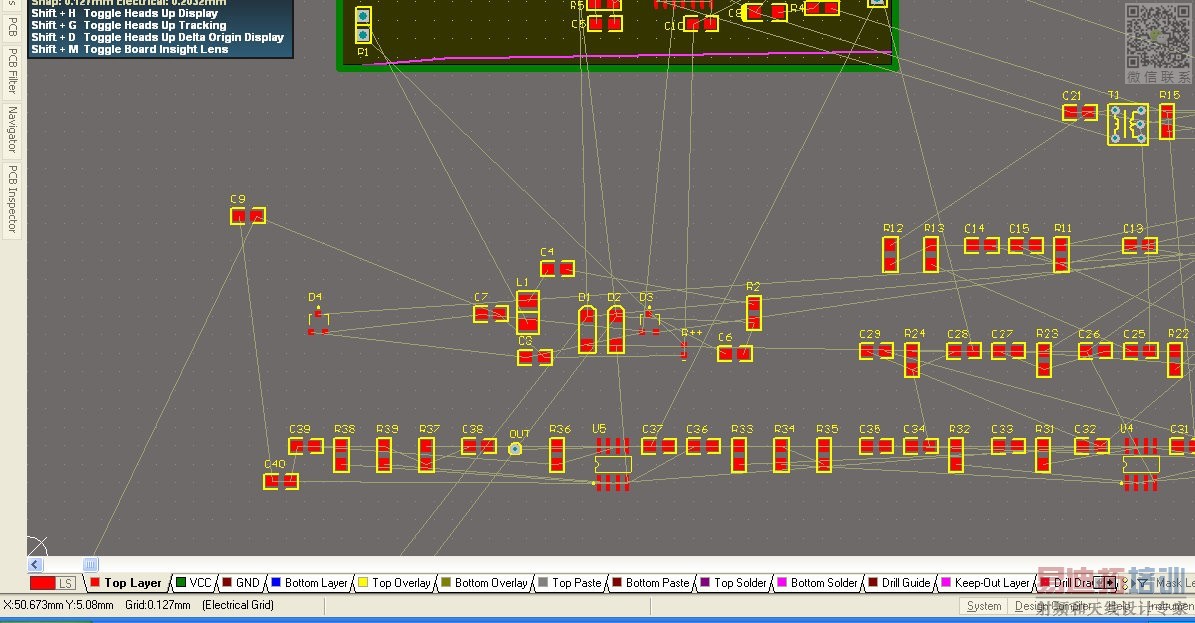Select diode D2 footprint

(616, 329)
